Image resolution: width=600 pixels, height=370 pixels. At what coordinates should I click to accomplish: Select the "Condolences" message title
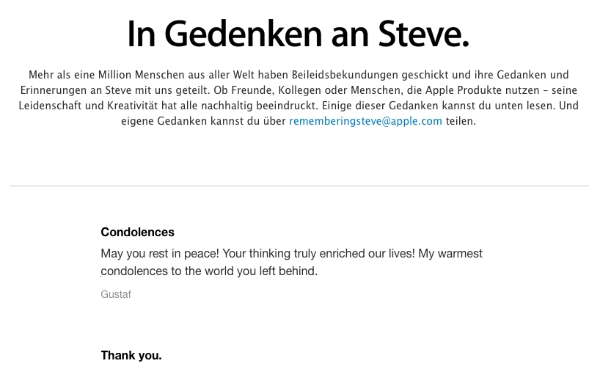pos(137,232)
